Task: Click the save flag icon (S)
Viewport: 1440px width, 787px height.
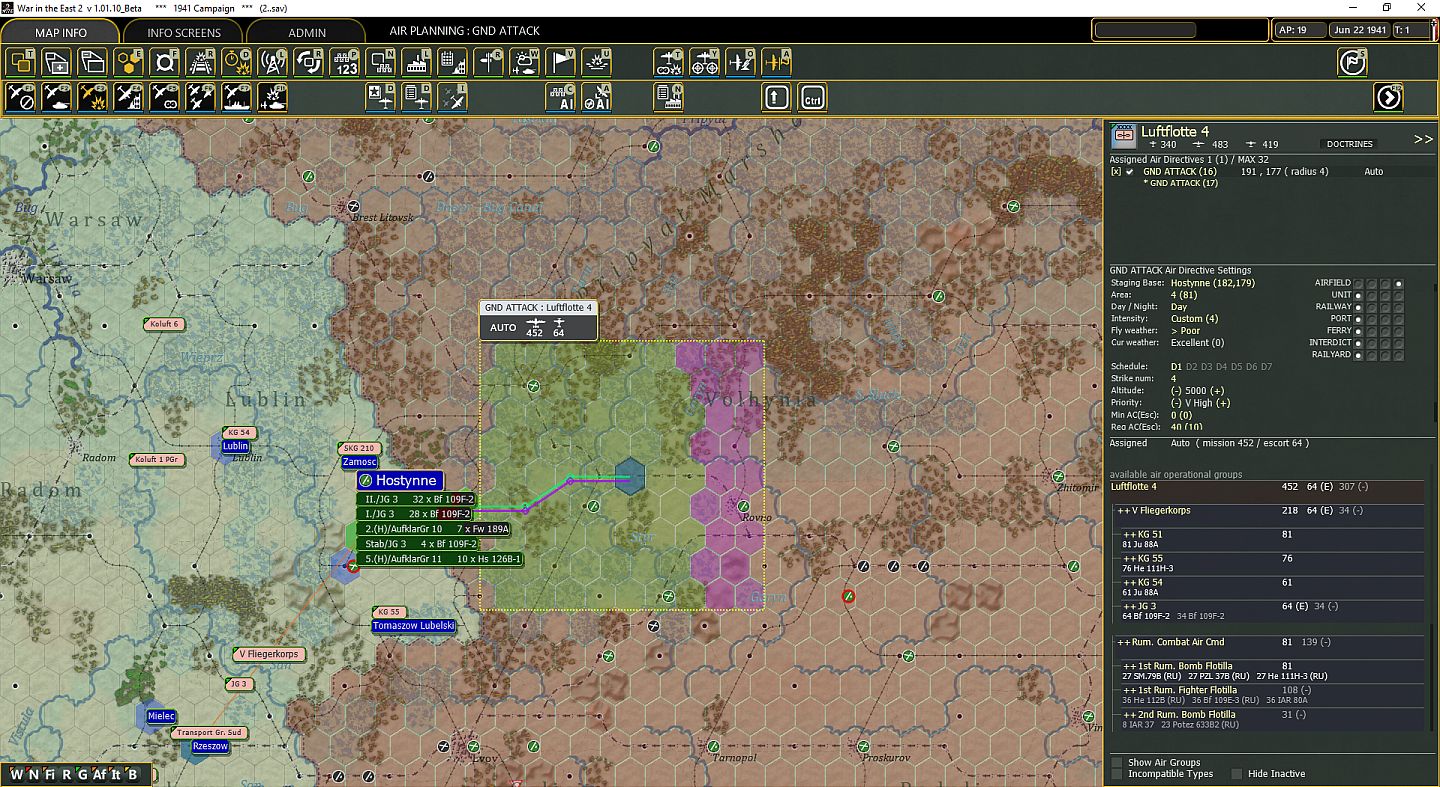Action: [1352, 62]
